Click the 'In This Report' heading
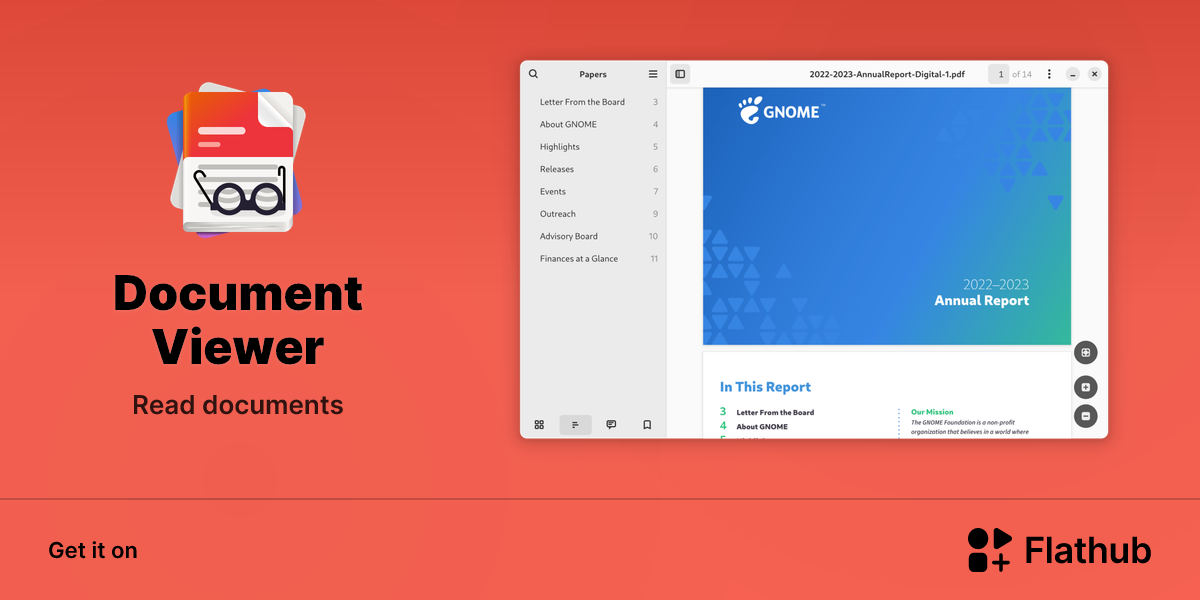This screenshot has height=600, width=1200. (765, 387)
